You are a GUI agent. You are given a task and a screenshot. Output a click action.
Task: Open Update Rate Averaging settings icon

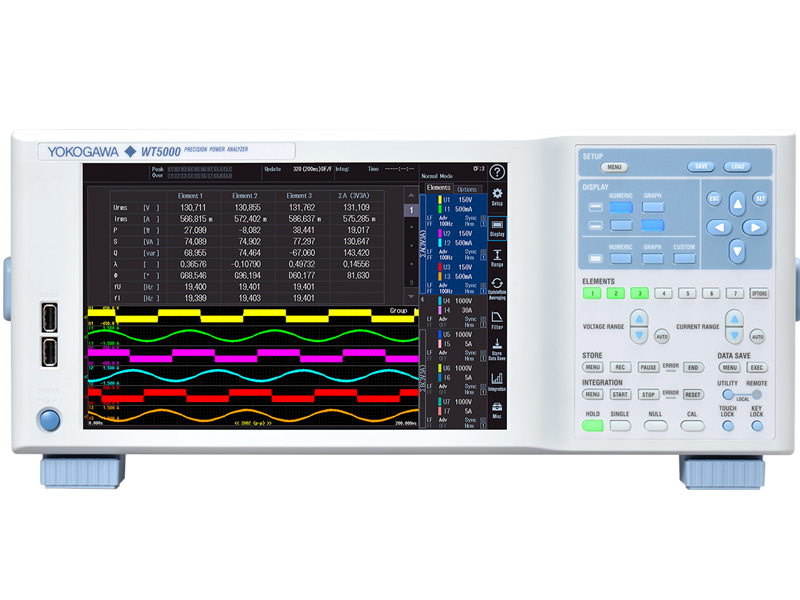pyautogui.click(x=497, y=289)
